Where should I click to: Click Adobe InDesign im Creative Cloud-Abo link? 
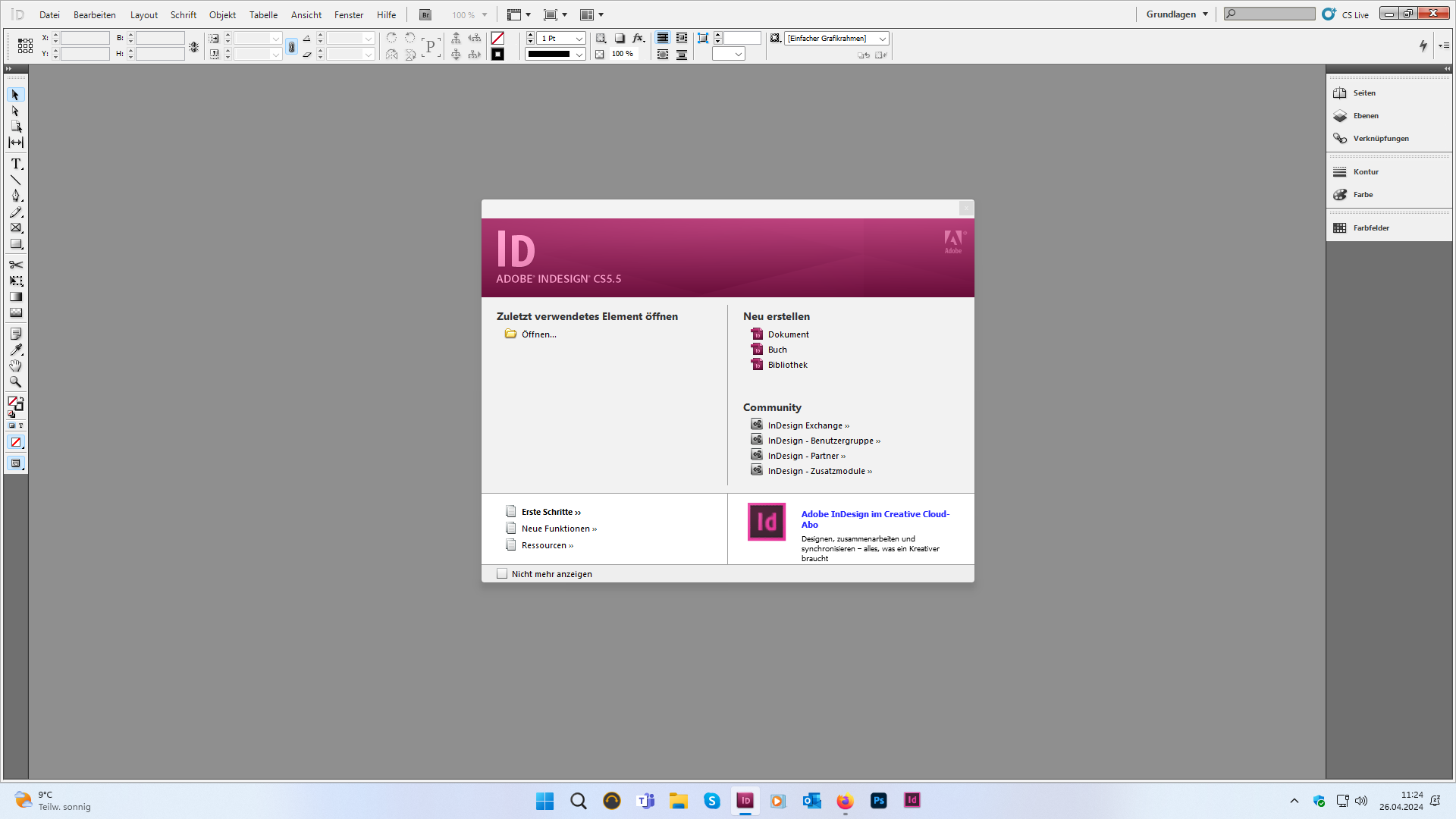point(875,519)
